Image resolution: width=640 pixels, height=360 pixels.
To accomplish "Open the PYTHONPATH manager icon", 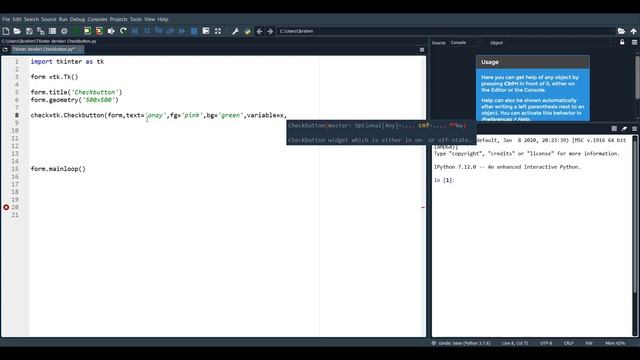I will pos(247,31).
